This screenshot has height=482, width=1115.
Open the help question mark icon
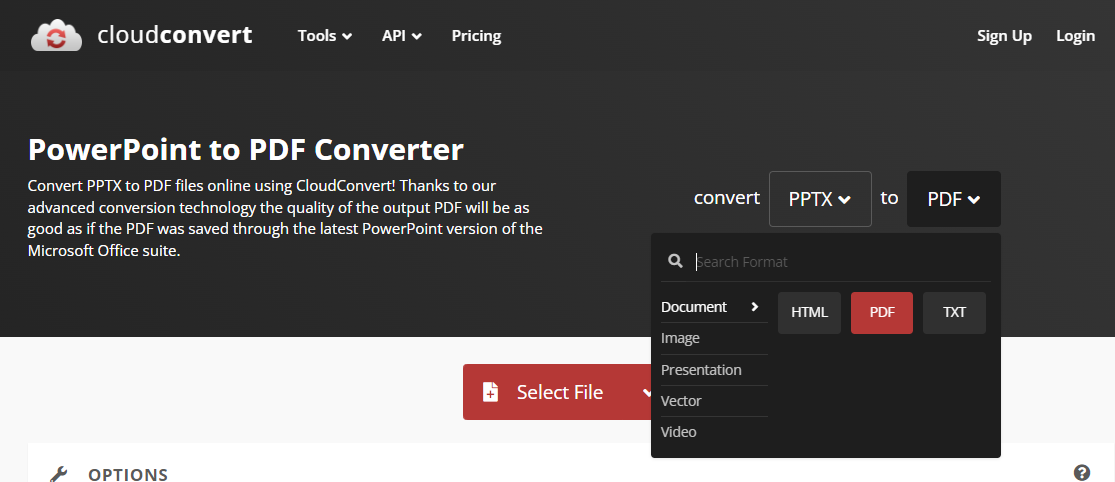(1082, 473)
